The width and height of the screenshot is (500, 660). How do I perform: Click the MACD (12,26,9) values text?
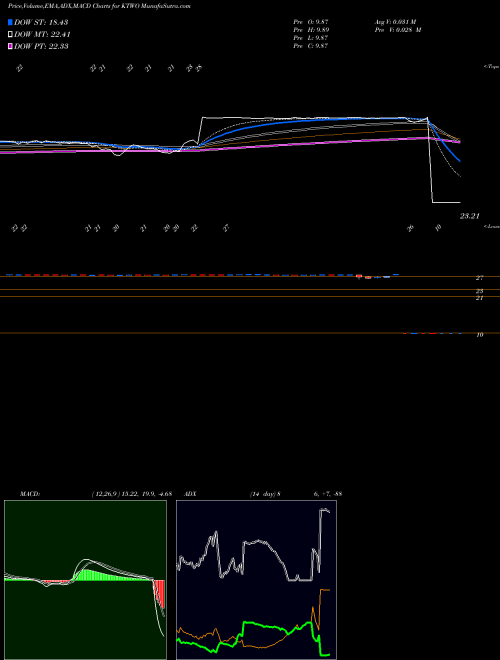[x=132, y=494]
